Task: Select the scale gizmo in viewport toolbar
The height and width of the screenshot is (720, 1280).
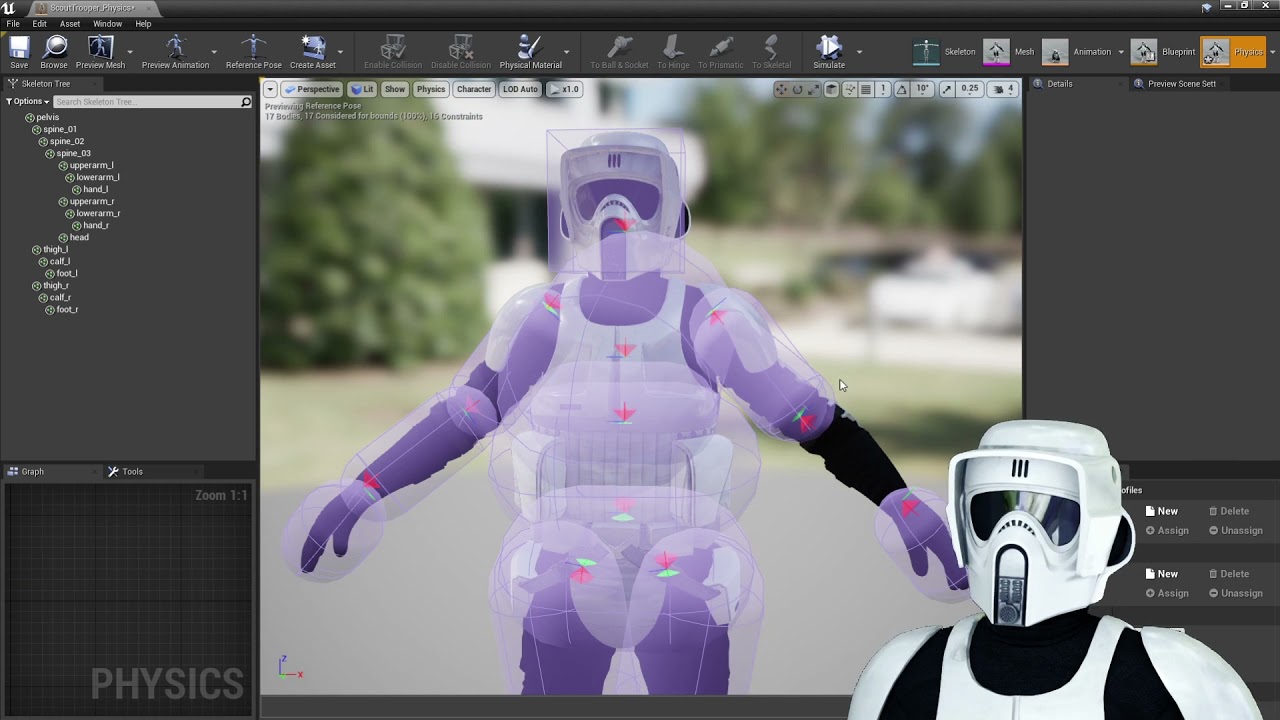Action: [813, 89]
